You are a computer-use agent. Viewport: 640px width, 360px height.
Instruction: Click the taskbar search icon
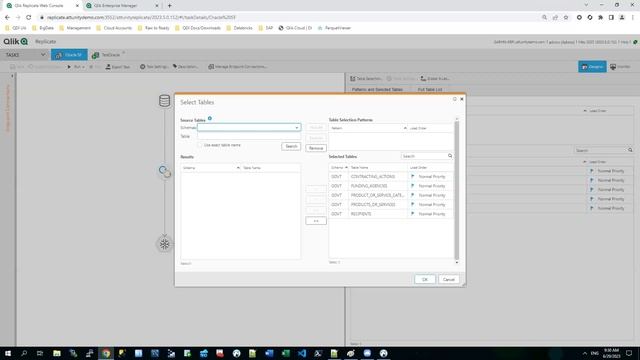[x=24, y=353]
